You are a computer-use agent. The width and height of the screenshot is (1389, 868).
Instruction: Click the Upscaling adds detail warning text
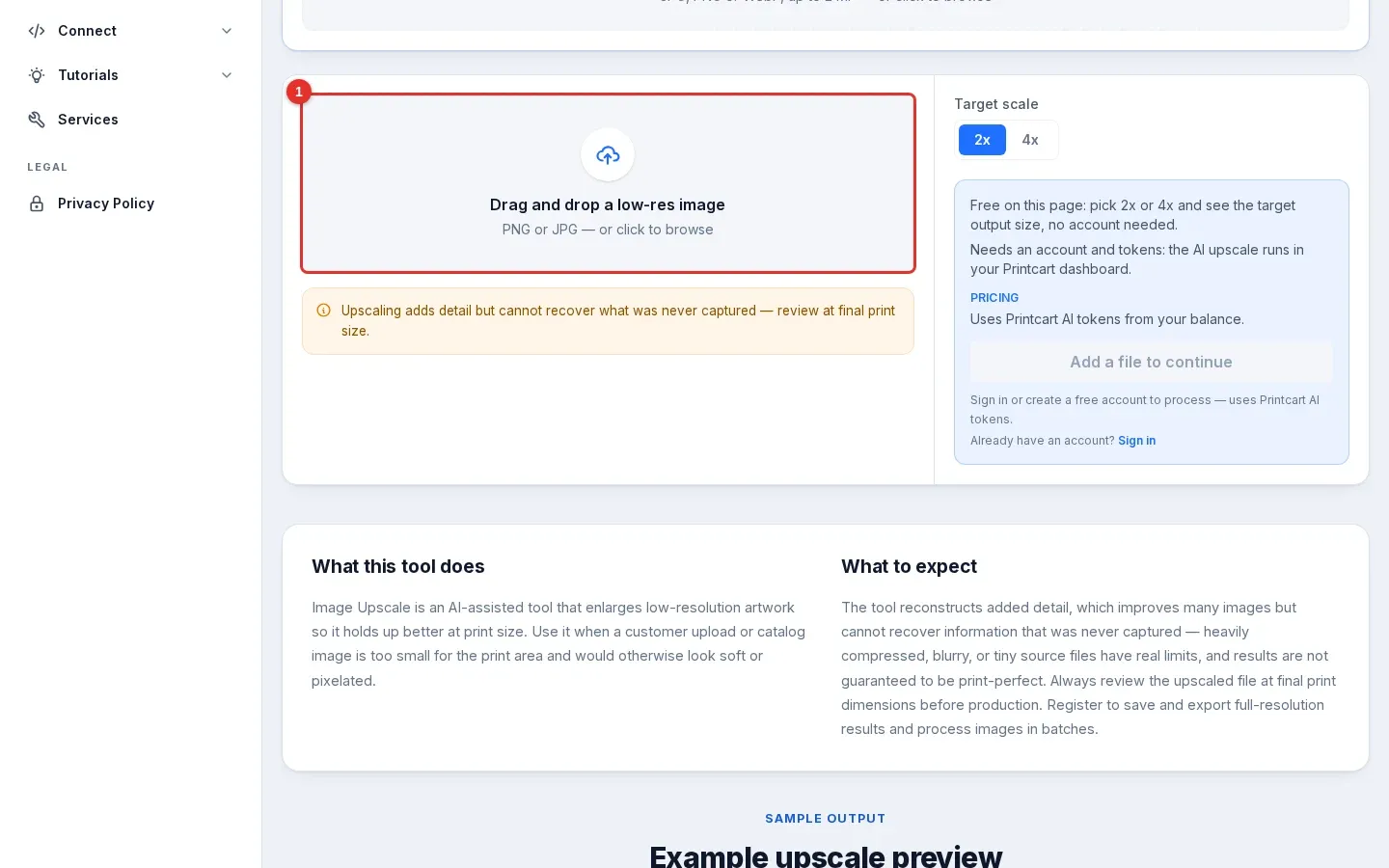(618, 320)
